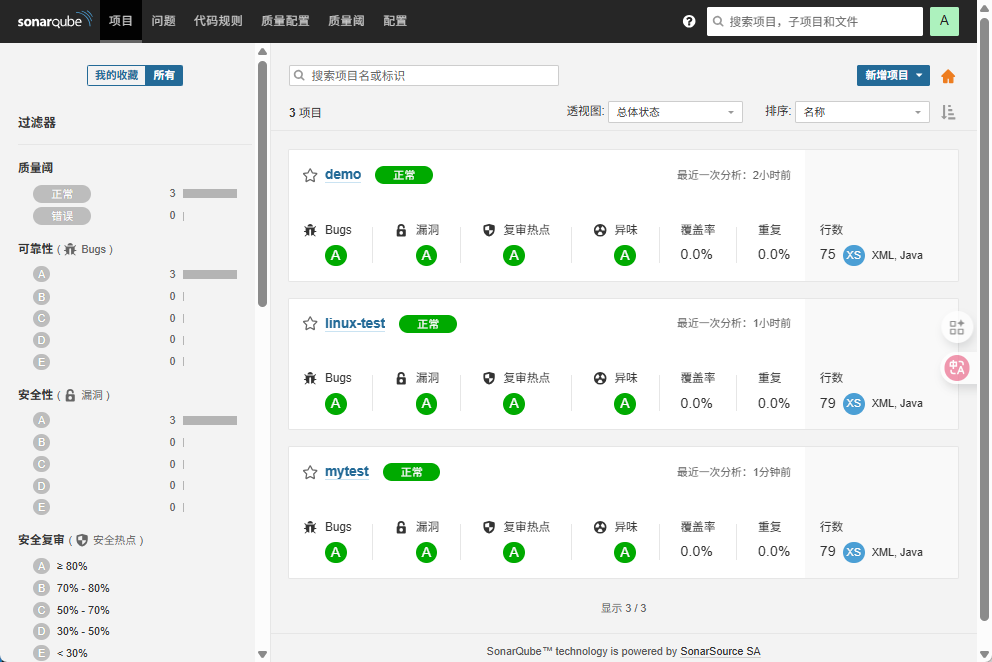
Task: Click the linux-test XS size badge
Action: tap(853, 403)
